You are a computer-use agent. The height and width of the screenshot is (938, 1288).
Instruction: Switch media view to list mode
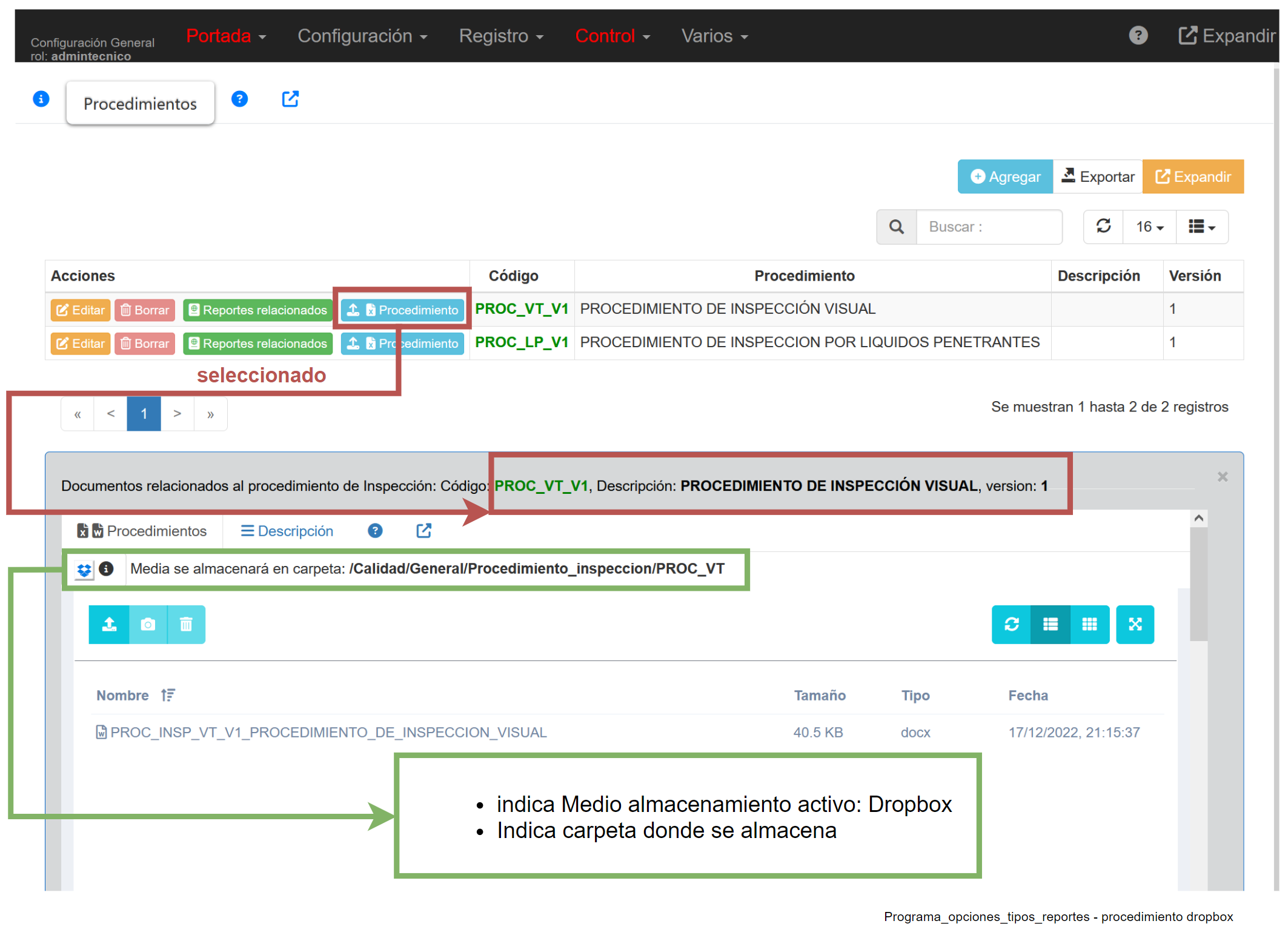[1051, 624]
